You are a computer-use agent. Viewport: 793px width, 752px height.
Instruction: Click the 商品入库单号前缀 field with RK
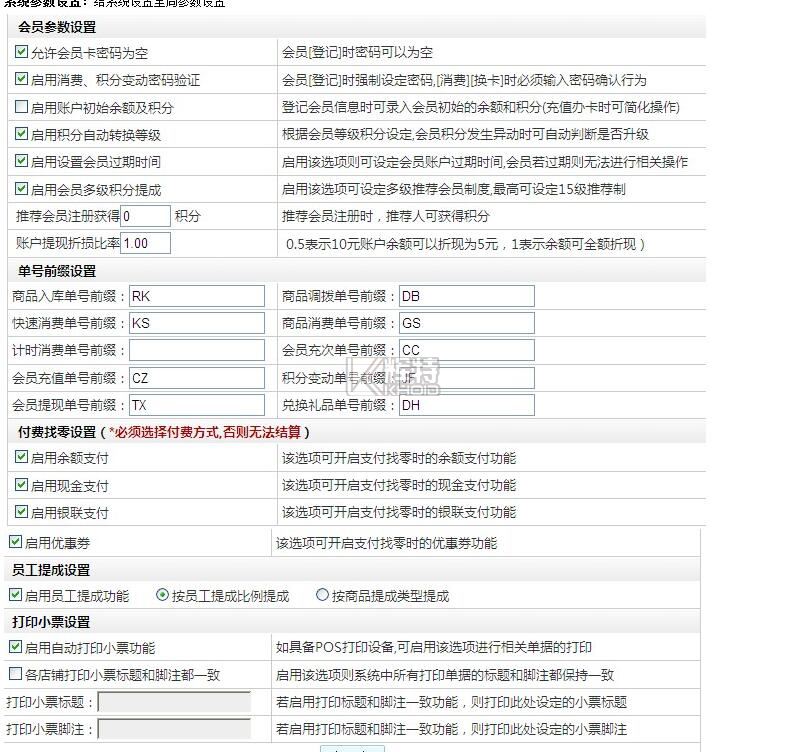(197, 296)
